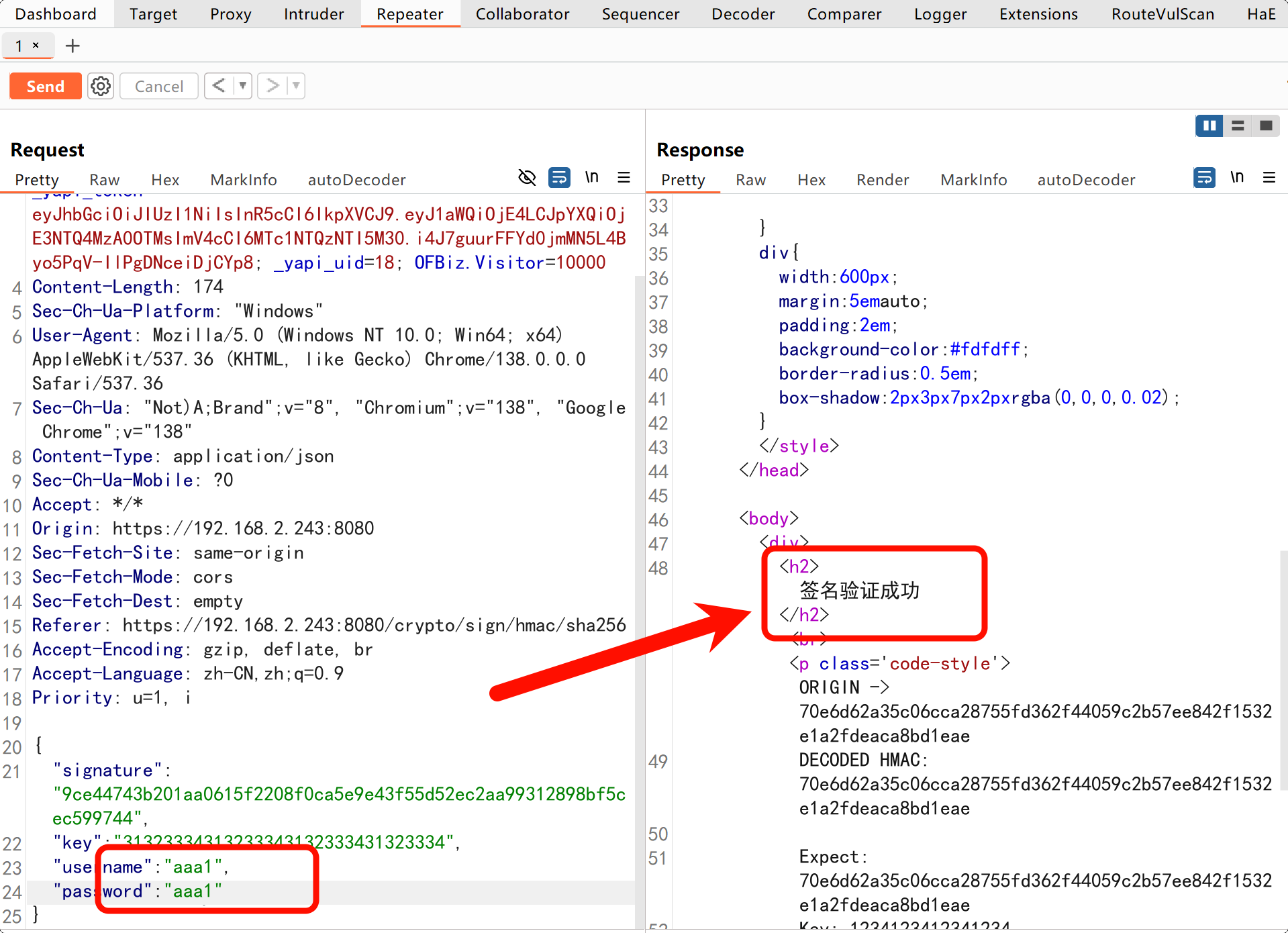
Task: Select the side-by-side layout icon
Action: (x=1209, y=126)
